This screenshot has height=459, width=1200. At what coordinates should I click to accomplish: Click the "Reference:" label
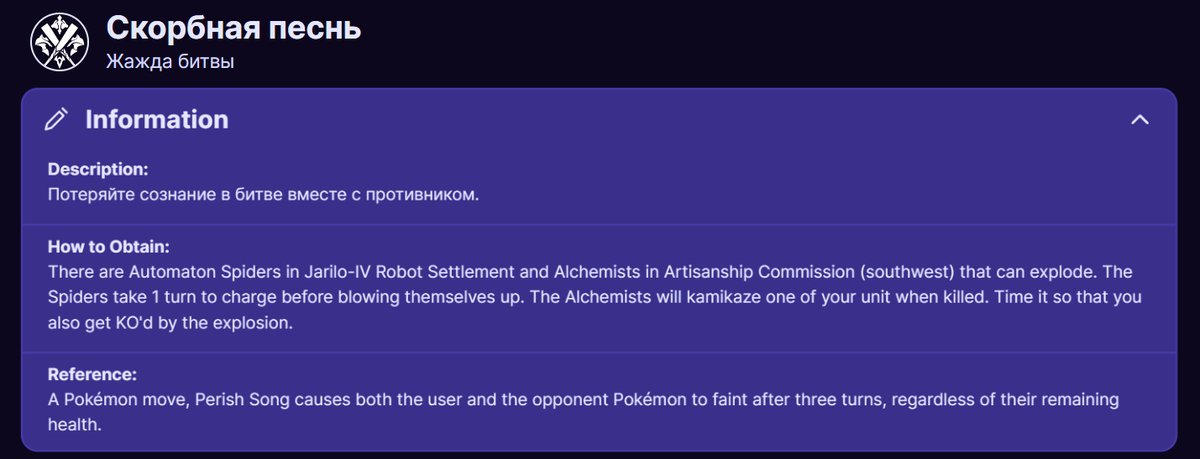pyautogui.click(x=92, y=375)
